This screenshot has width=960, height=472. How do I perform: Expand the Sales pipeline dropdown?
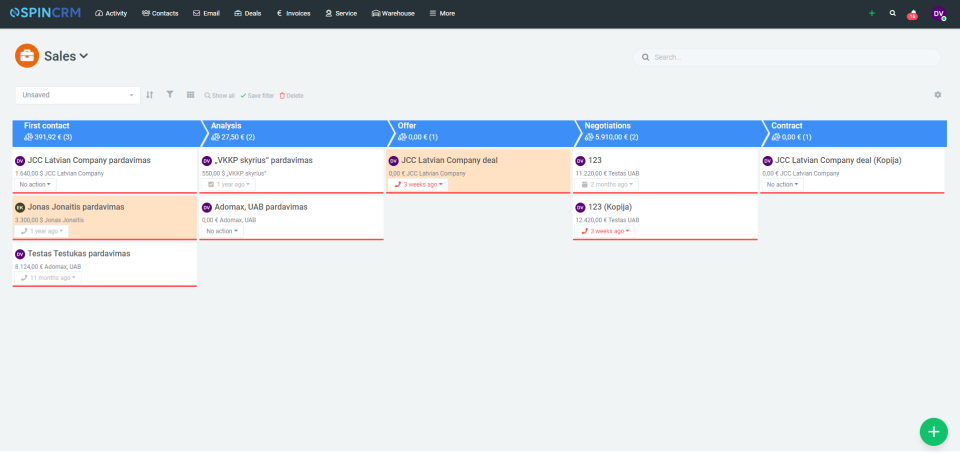pyautogui.click(x=66, y=56)
